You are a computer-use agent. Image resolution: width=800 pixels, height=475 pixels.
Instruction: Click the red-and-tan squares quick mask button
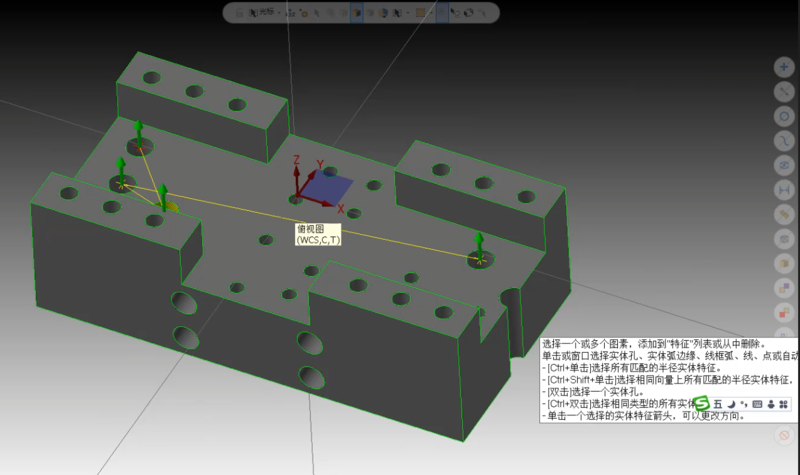click(784, 312)
